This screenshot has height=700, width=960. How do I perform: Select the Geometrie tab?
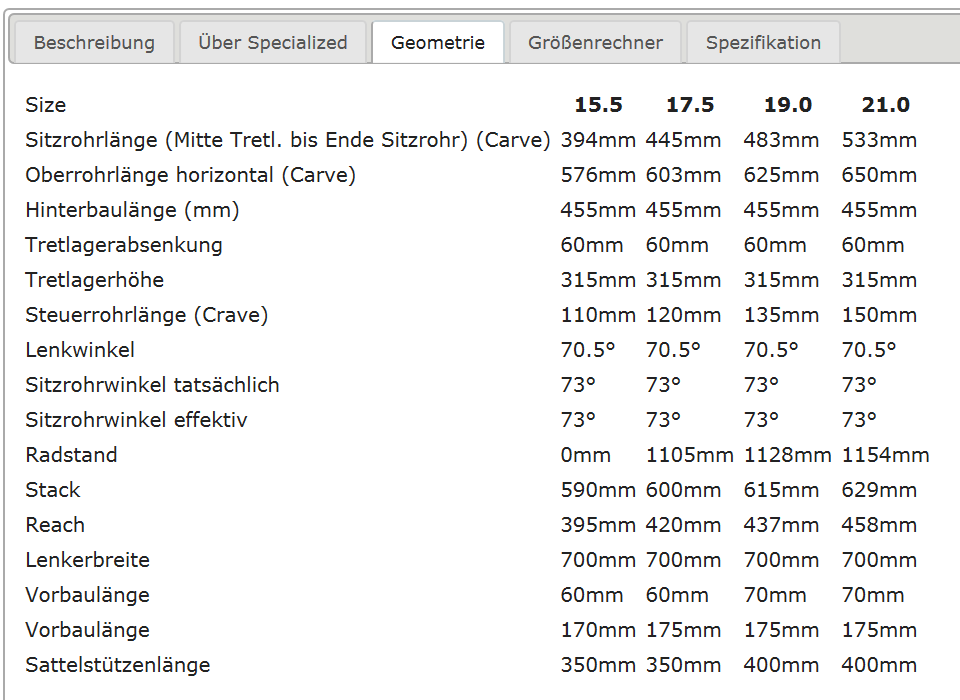438,43
